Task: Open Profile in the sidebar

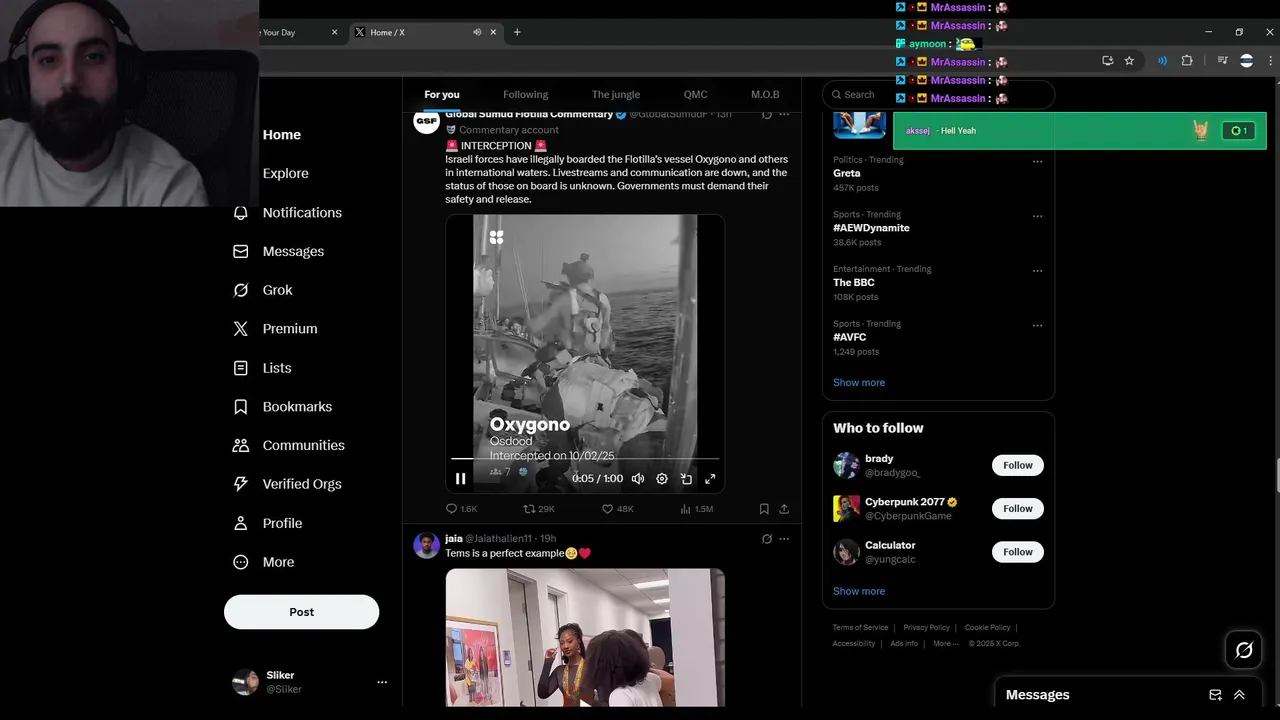Action: [267, 523]
